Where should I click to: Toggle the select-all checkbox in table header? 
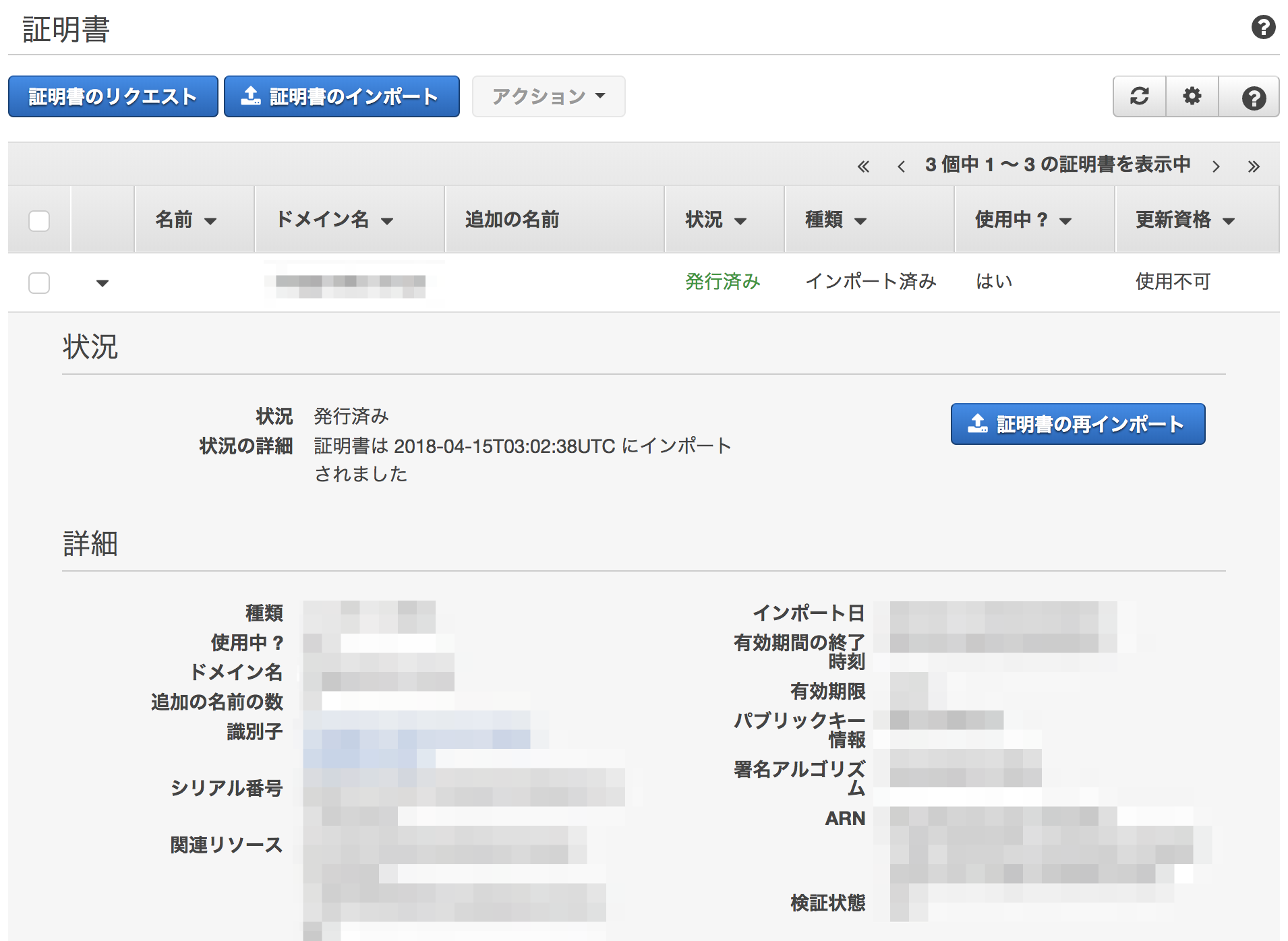pyautogui.click(x=39, y=220)
